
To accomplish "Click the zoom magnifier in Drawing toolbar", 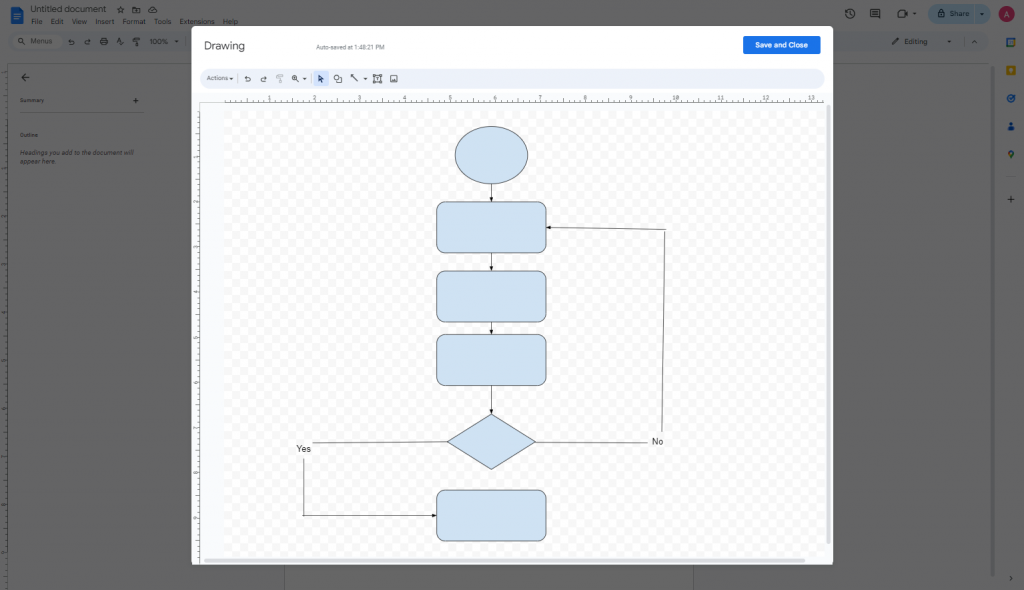I will click(295, 78).
